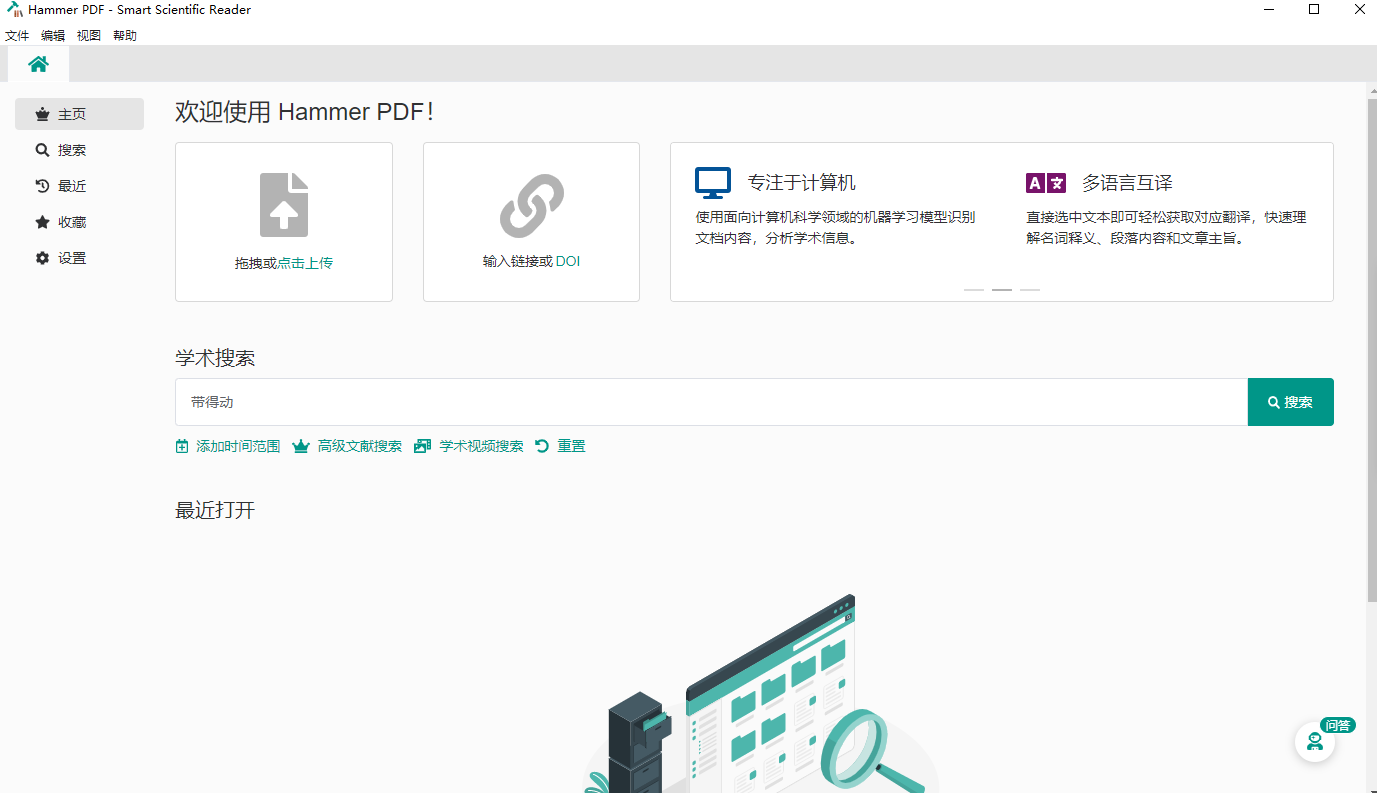Viewport: 1377px width, 793px height.
Task: Click the 点击上传 link
Action: (x=305, y=263)
